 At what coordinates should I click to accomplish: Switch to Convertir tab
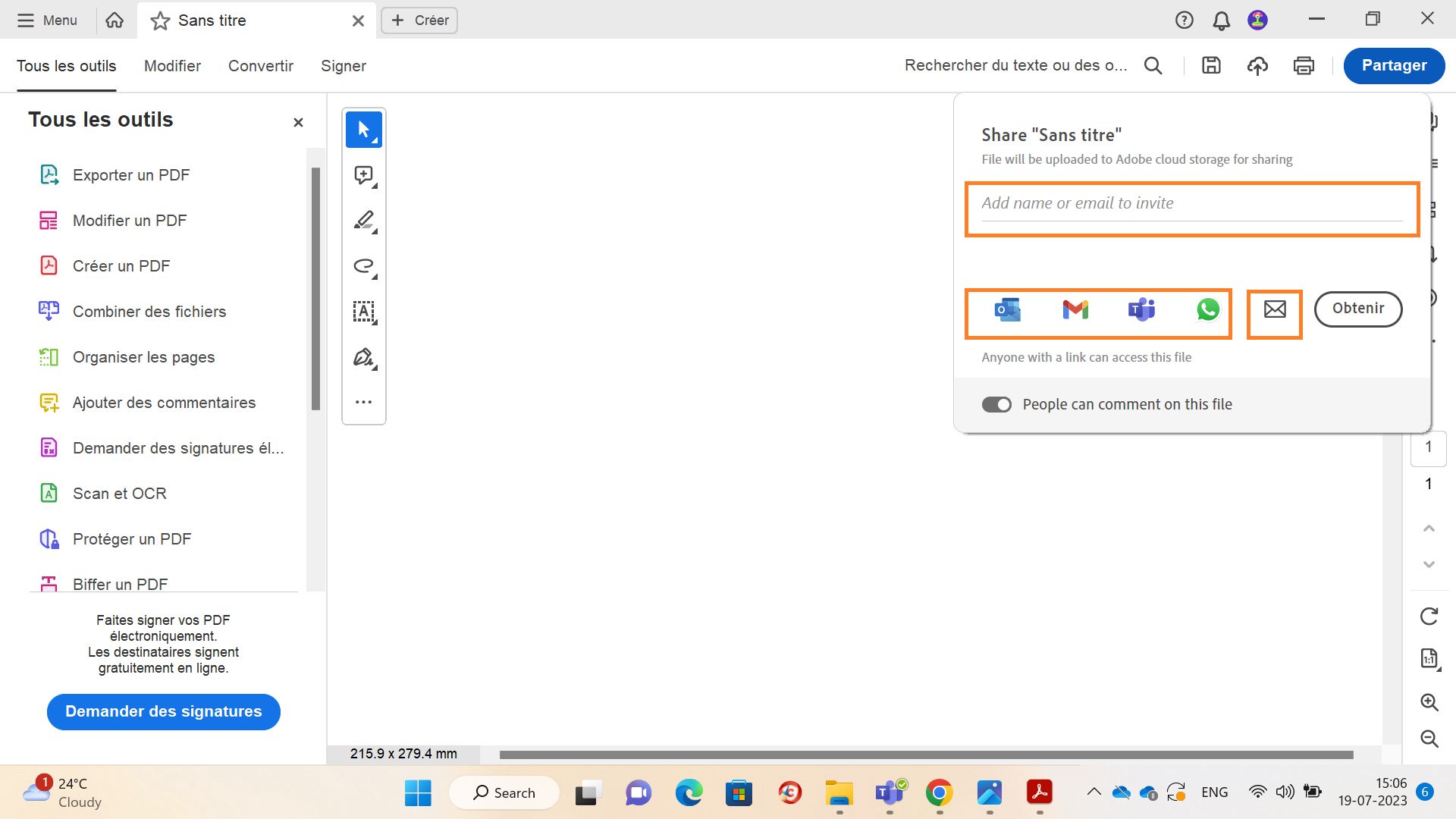[x=260, y=66]
